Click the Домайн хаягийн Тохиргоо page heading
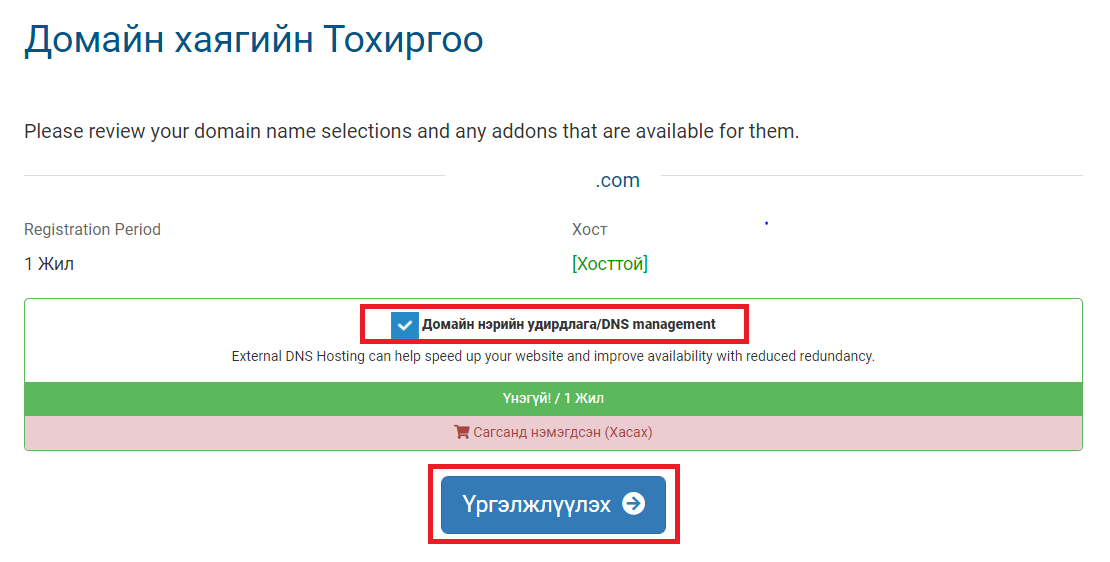Image resolution: width=1110 pixels, height=562 pixels. (x=253, y=40)
